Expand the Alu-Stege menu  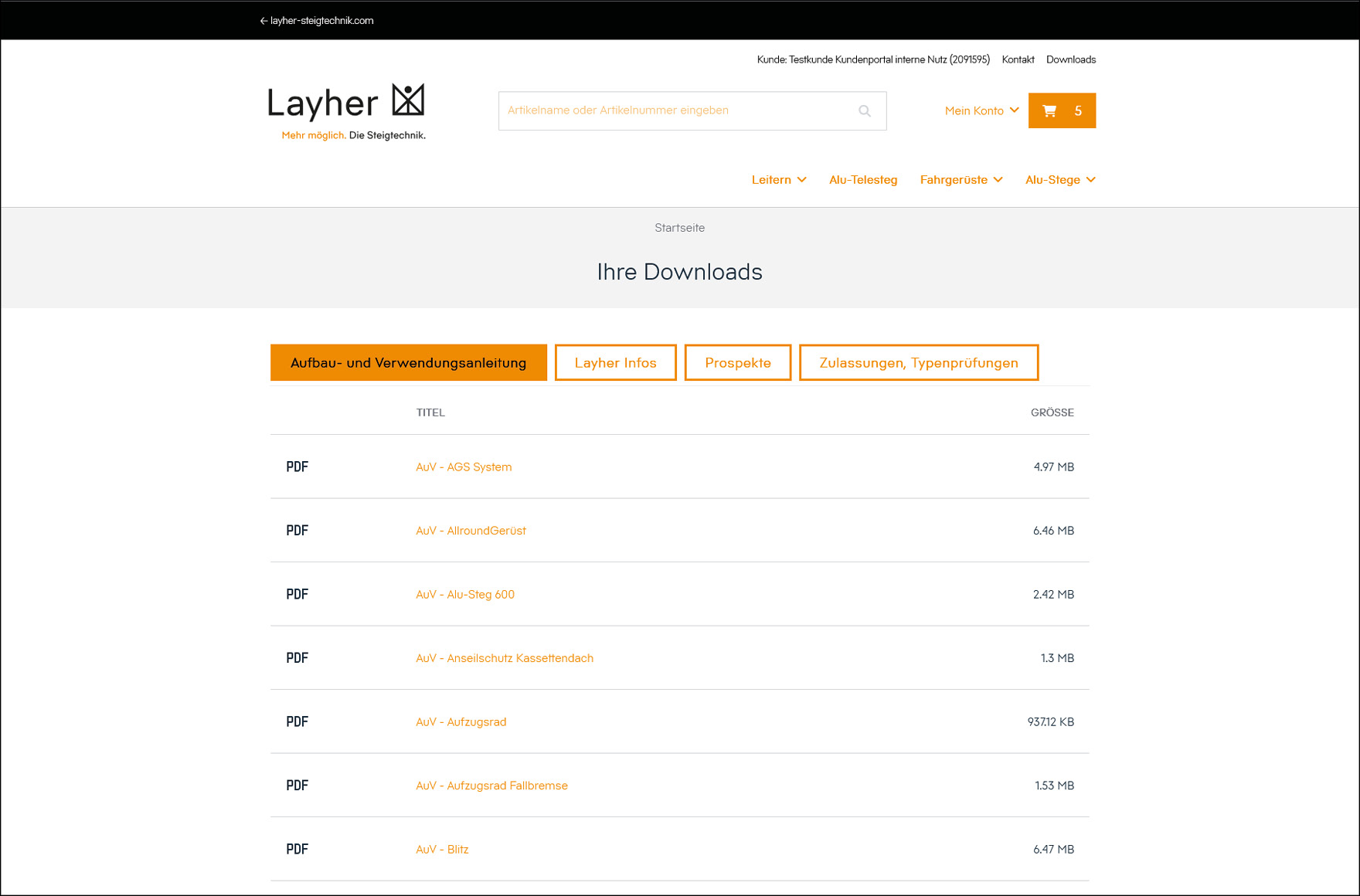pos(1059,180)
